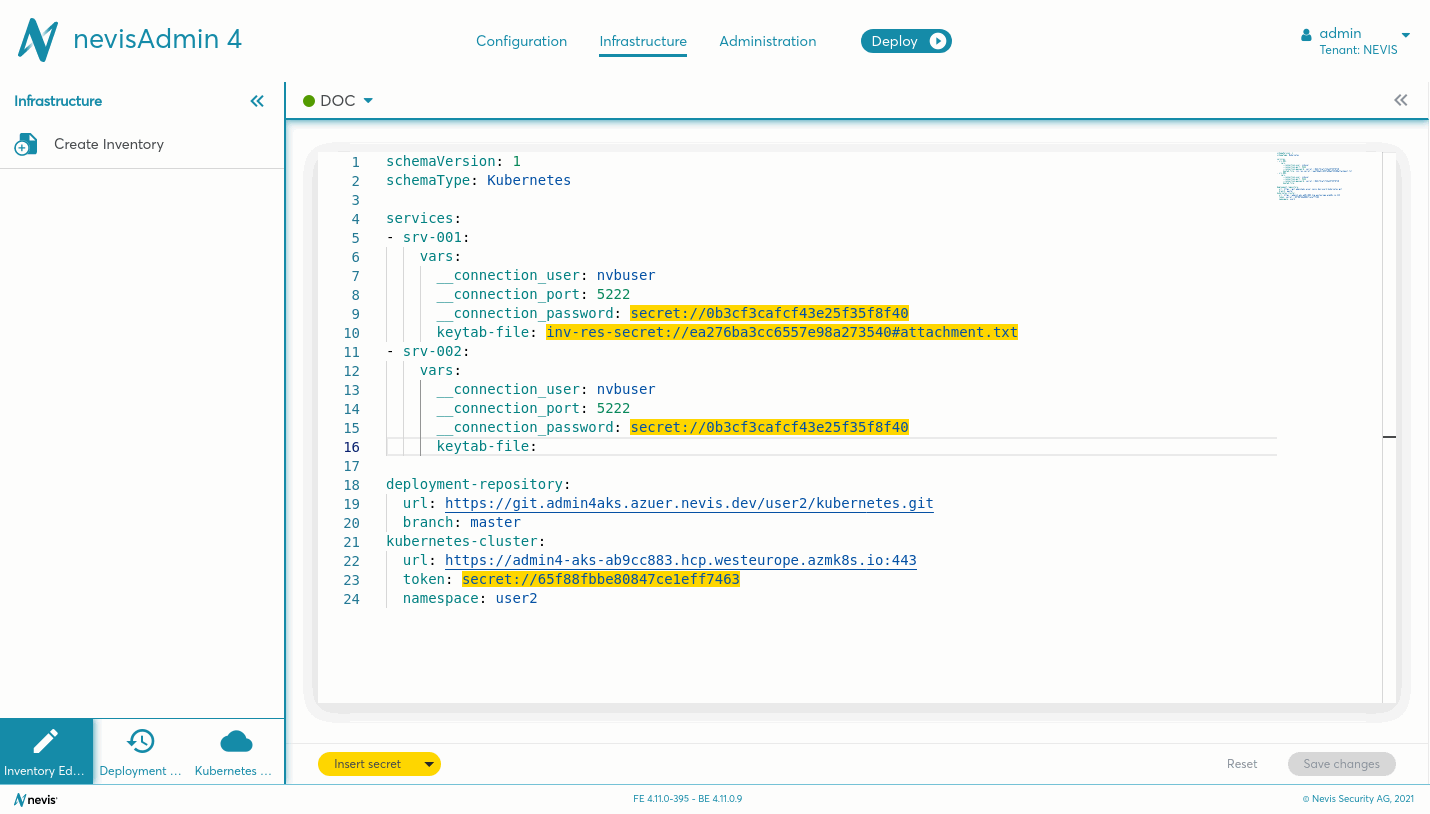
Task: Switch to the Administration tab
Action: [767, 41]
